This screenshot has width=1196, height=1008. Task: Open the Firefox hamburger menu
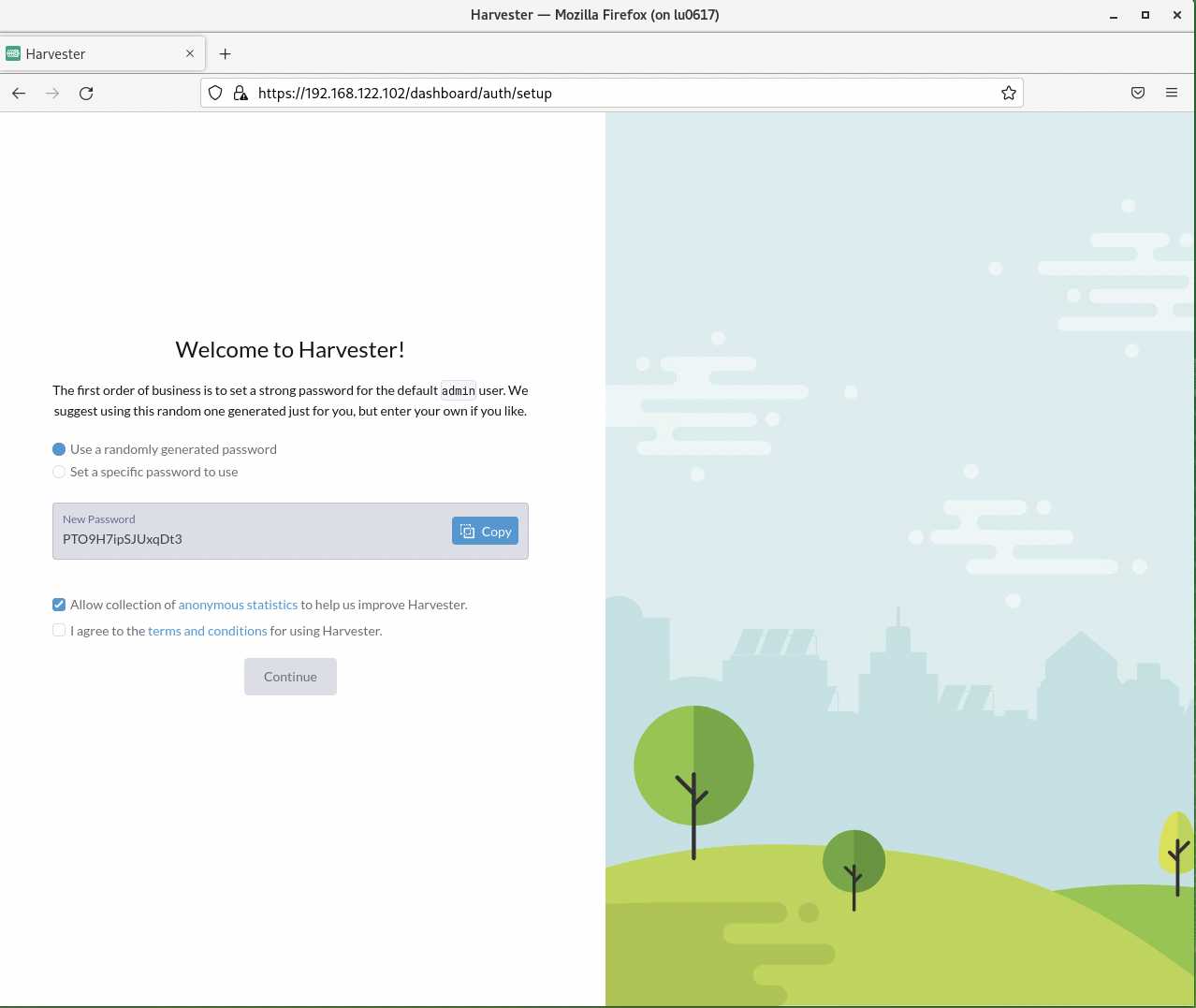(x=1172, y=93)
